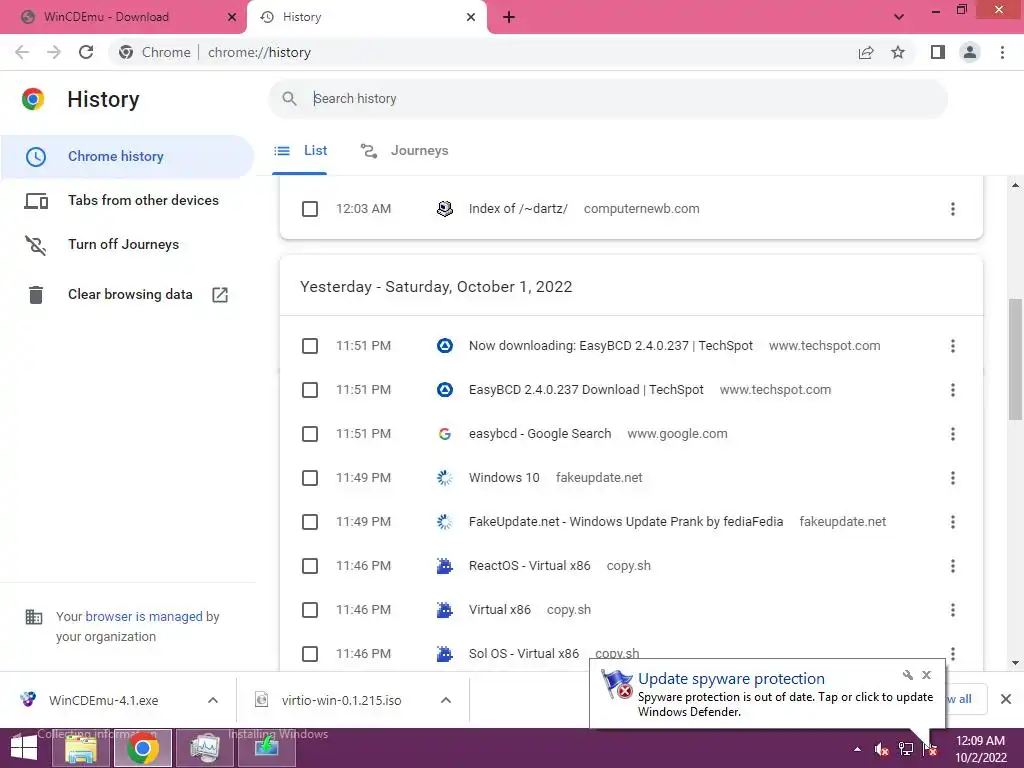1024x768 pixels.
Task: Switch to the Journeys tab
Action: [x=404, y=151]
